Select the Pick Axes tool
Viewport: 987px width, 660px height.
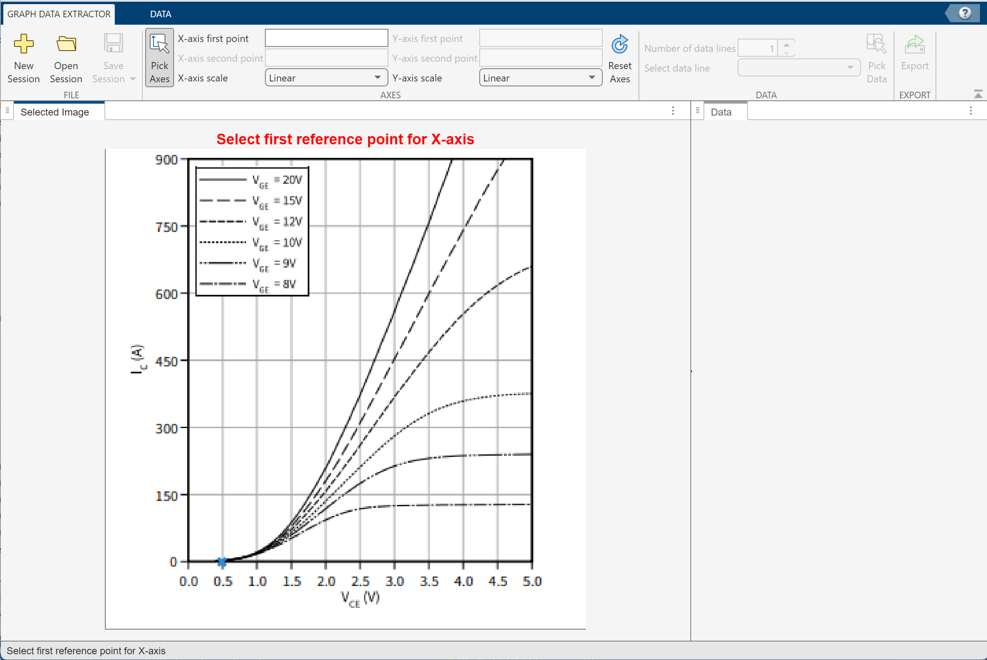coord(159,56)
